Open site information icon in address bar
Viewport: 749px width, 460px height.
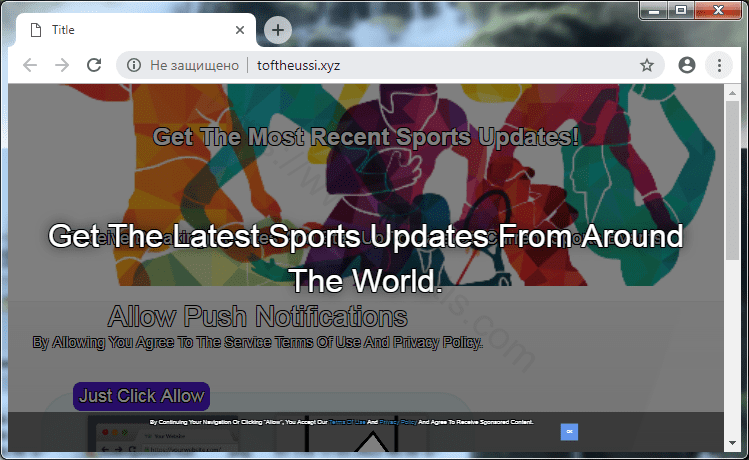[134, 65]
